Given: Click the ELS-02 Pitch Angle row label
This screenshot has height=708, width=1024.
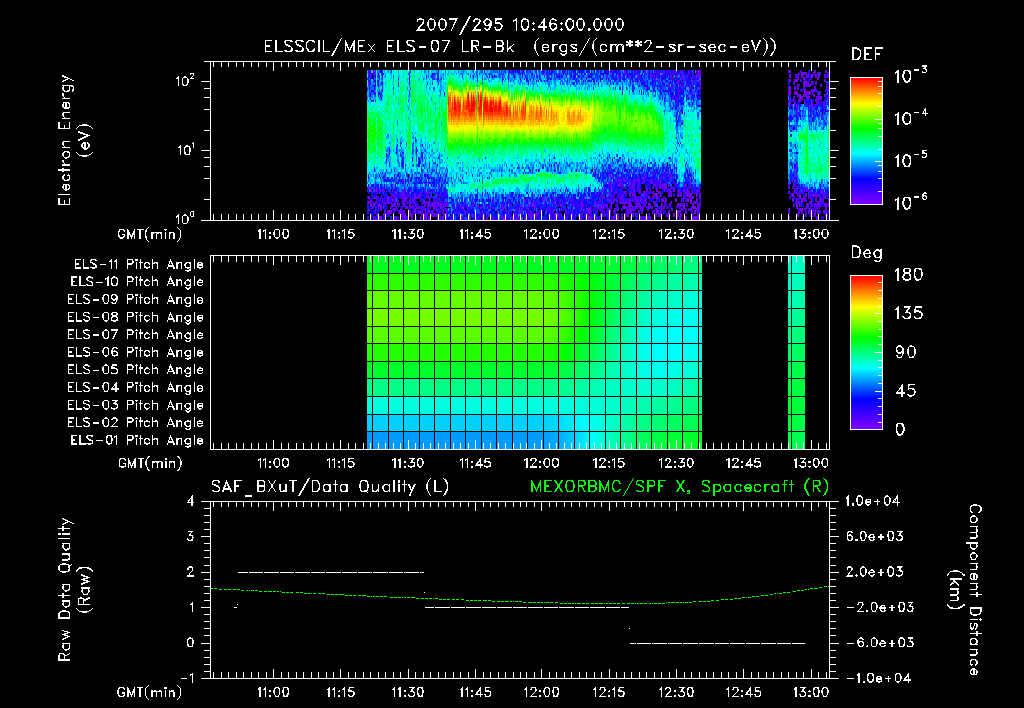Looking at the screenshot, I should pyautogui.click(x=135, y=423).
